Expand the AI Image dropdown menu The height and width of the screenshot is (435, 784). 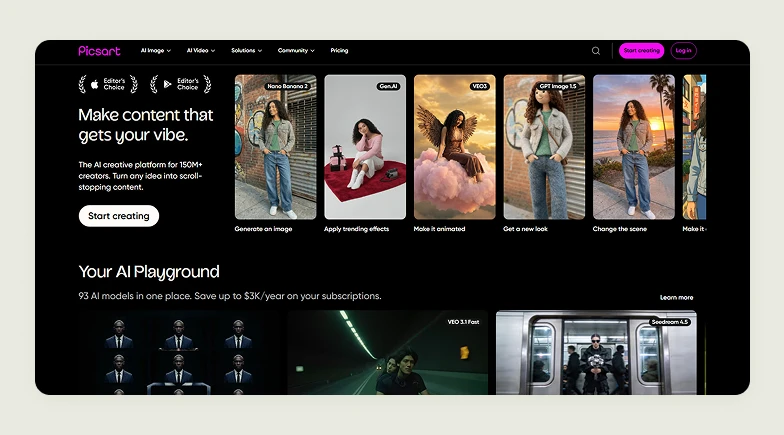pos(156,50)
